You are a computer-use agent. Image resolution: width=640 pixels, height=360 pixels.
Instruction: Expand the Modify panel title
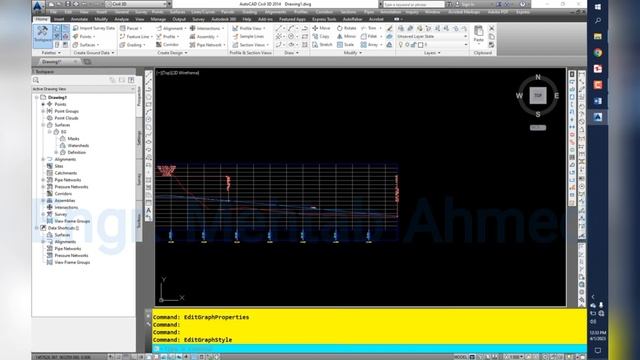352,53
